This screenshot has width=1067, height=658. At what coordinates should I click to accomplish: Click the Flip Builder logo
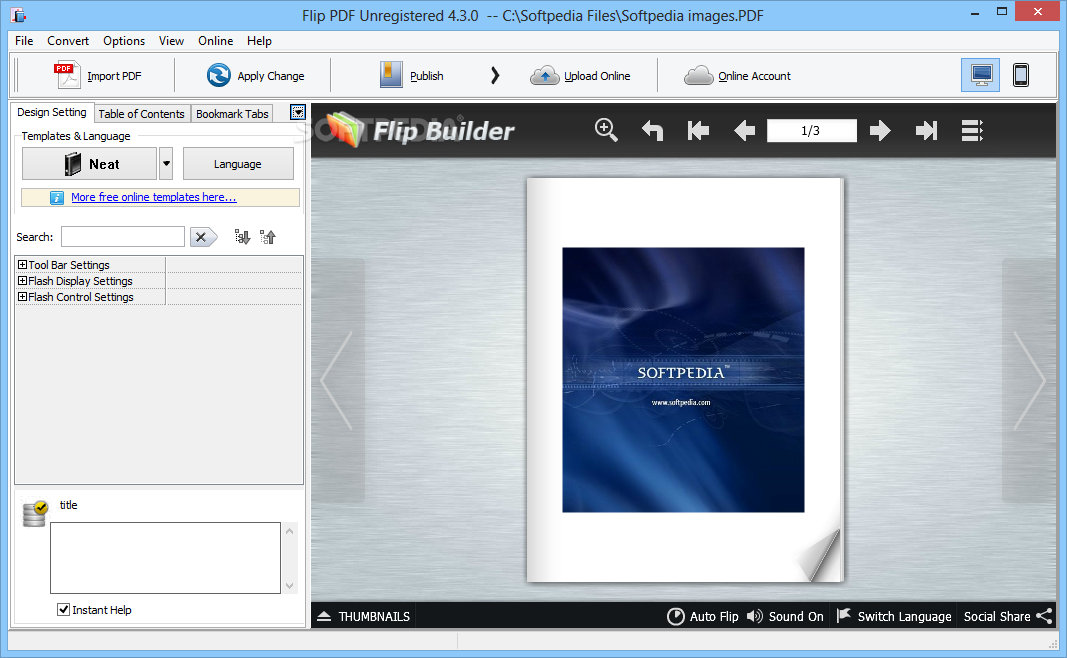421,130
